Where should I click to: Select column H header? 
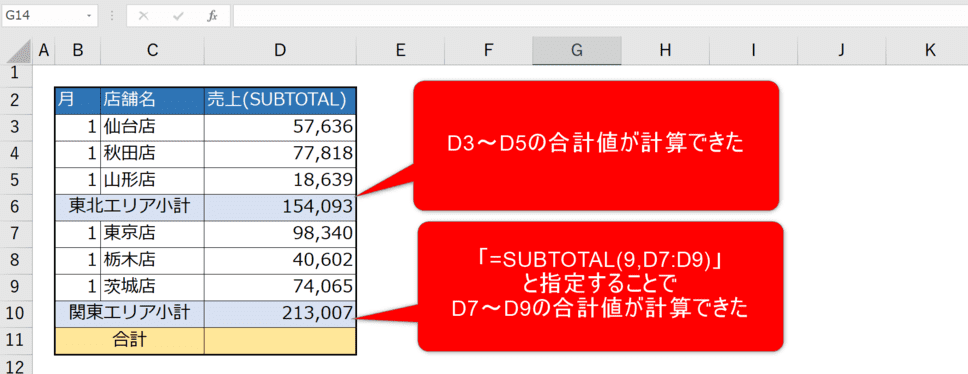tap(665, 51)
